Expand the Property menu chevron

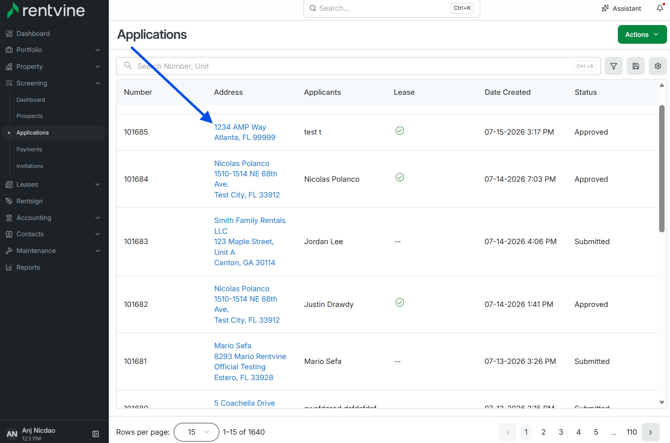pyautogui.click(x=97, y=67)
